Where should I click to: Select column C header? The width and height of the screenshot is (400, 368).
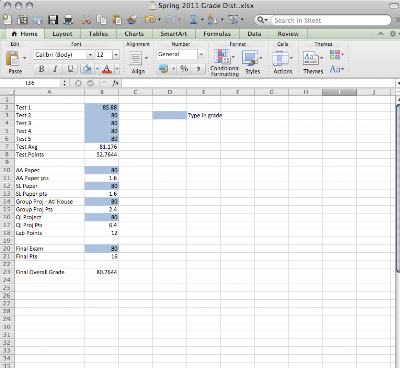coord(136,92)
